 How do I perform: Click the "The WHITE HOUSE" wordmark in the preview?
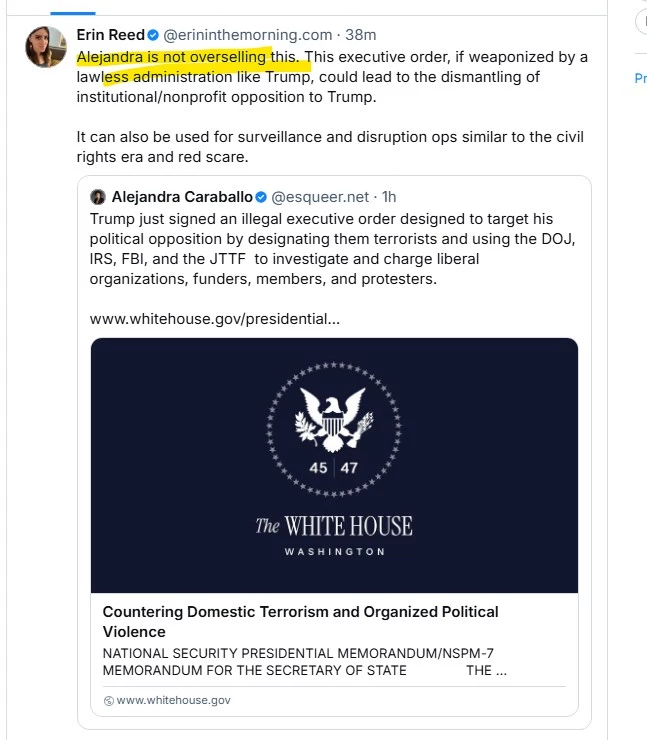tap(334, 526)
